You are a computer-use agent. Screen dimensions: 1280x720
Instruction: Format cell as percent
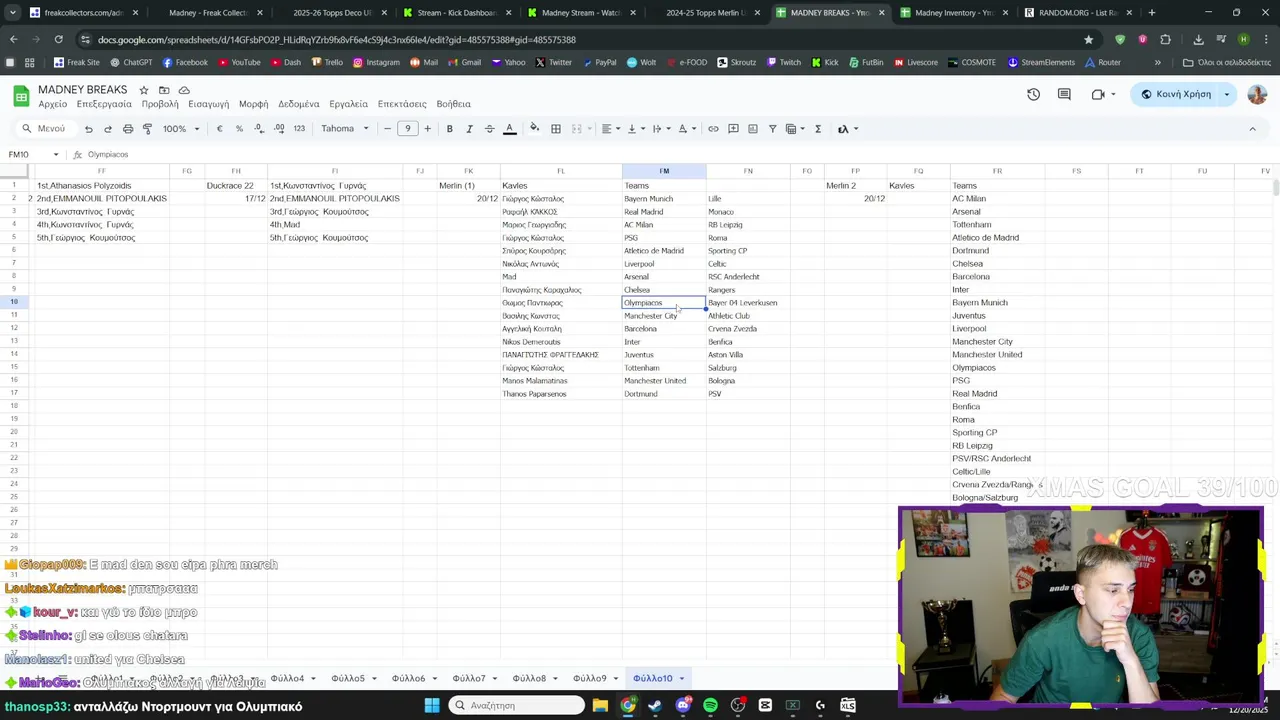coord(239,129)
